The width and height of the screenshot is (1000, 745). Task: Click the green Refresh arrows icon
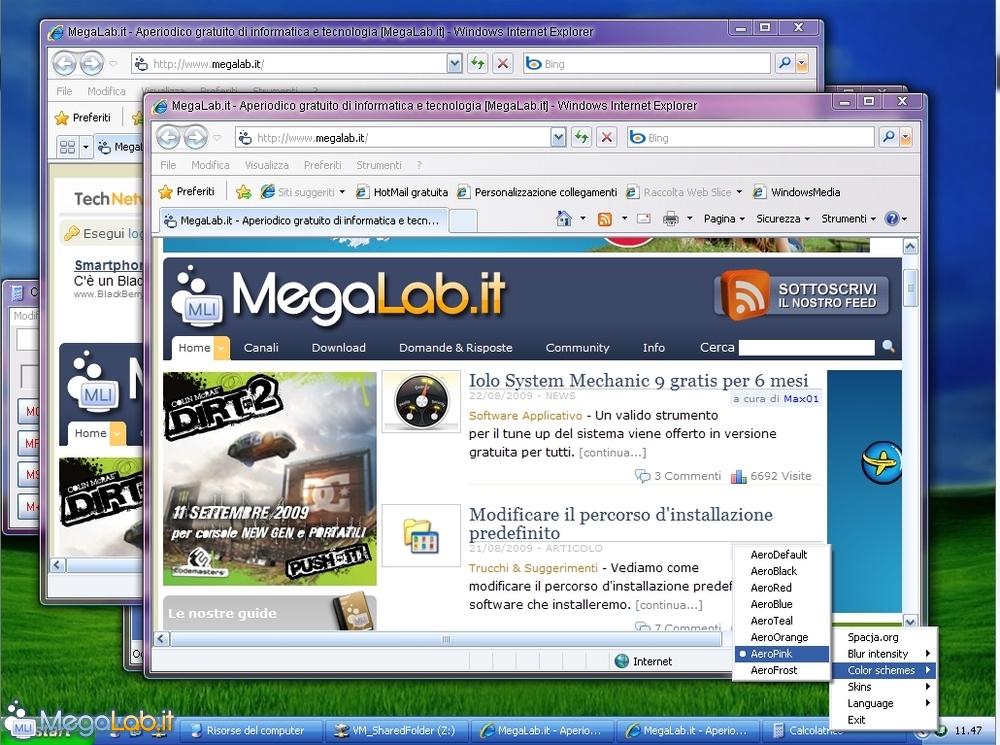click(x=581, y=138)
